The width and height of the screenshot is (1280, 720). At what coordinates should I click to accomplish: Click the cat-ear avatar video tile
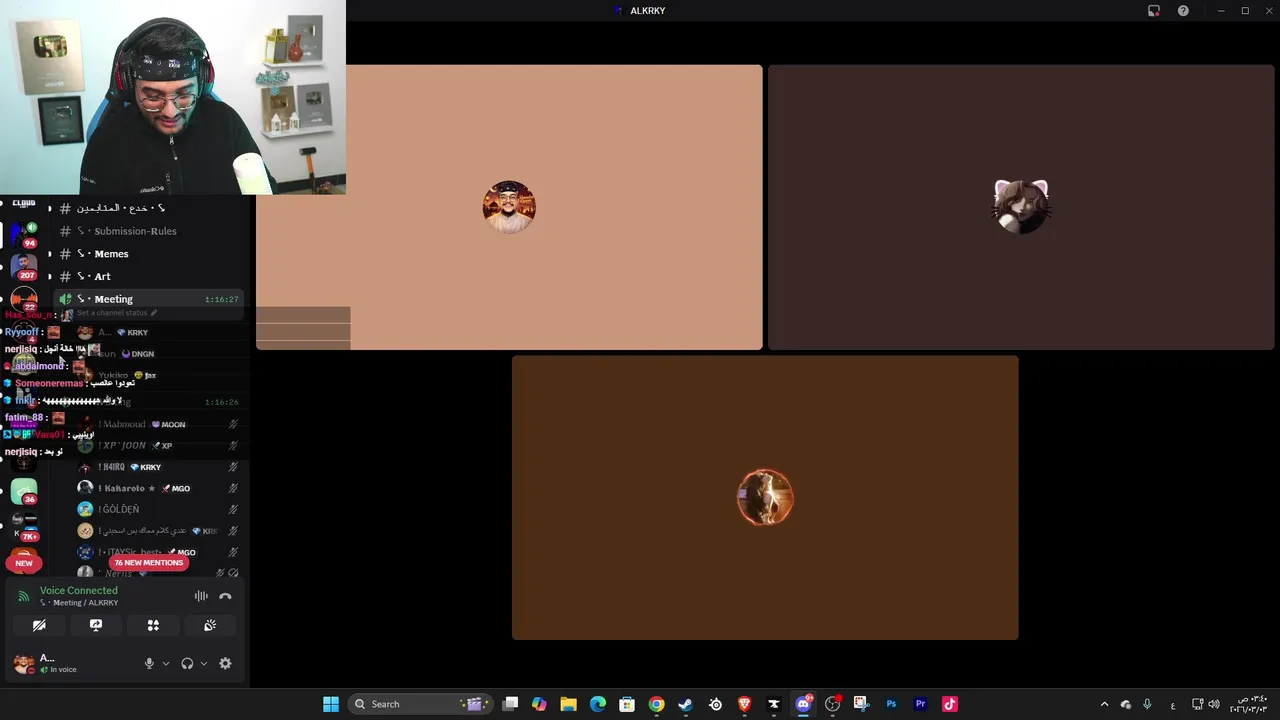click(x=1021, y=207)
